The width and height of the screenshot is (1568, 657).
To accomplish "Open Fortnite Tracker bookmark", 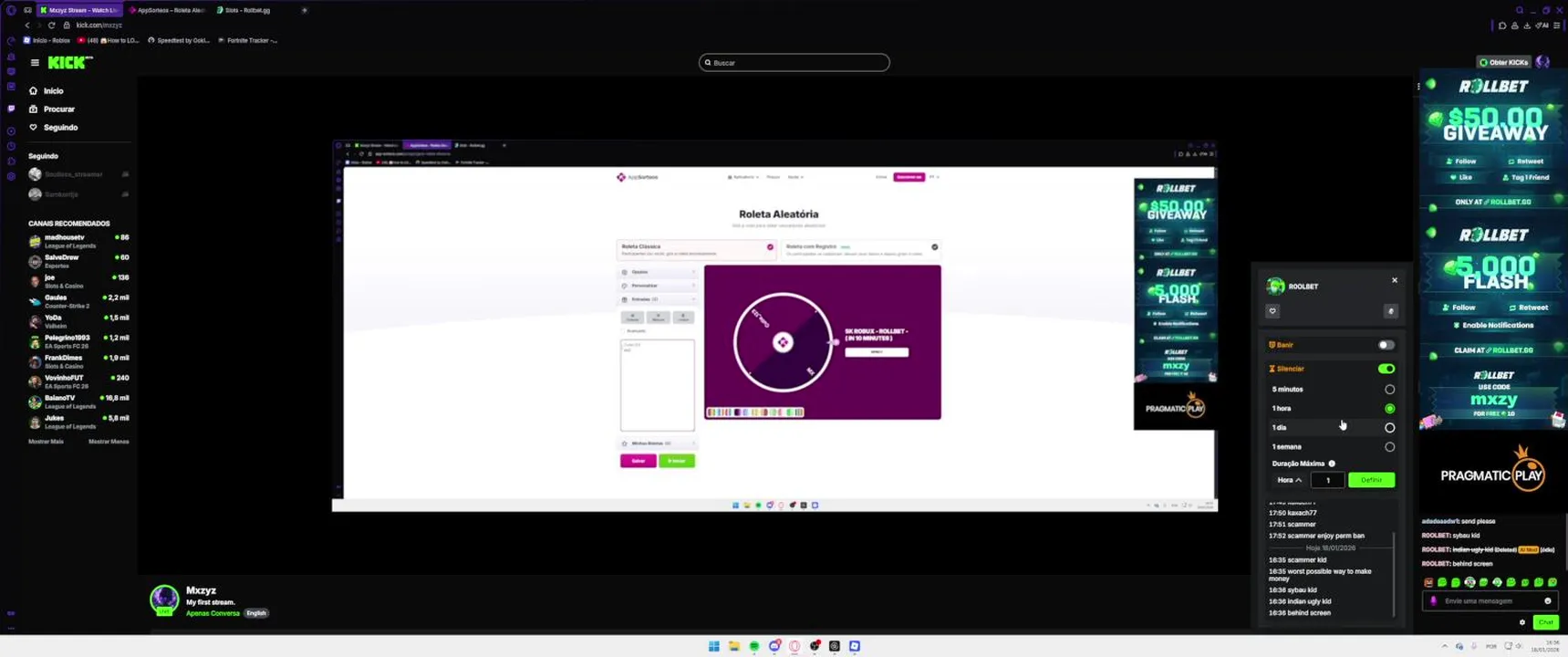I will coord(248,40).
